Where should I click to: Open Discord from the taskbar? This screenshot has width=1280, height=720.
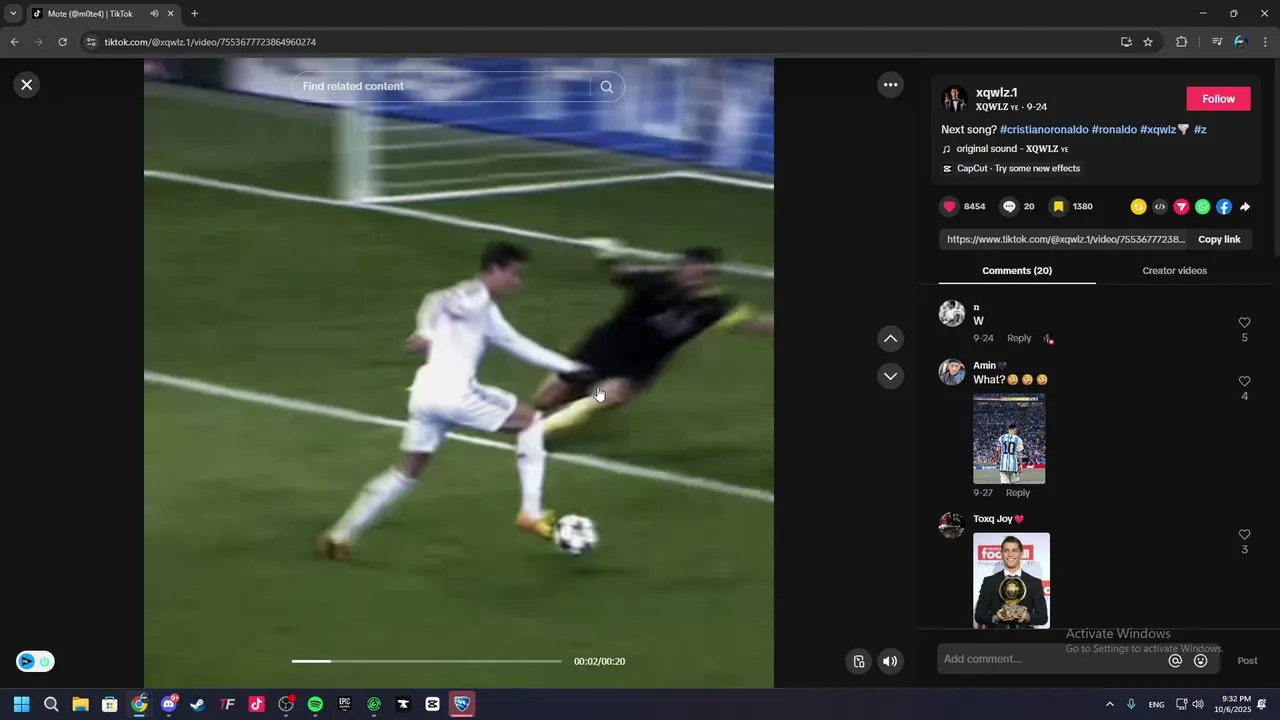[x=169, y=704]
